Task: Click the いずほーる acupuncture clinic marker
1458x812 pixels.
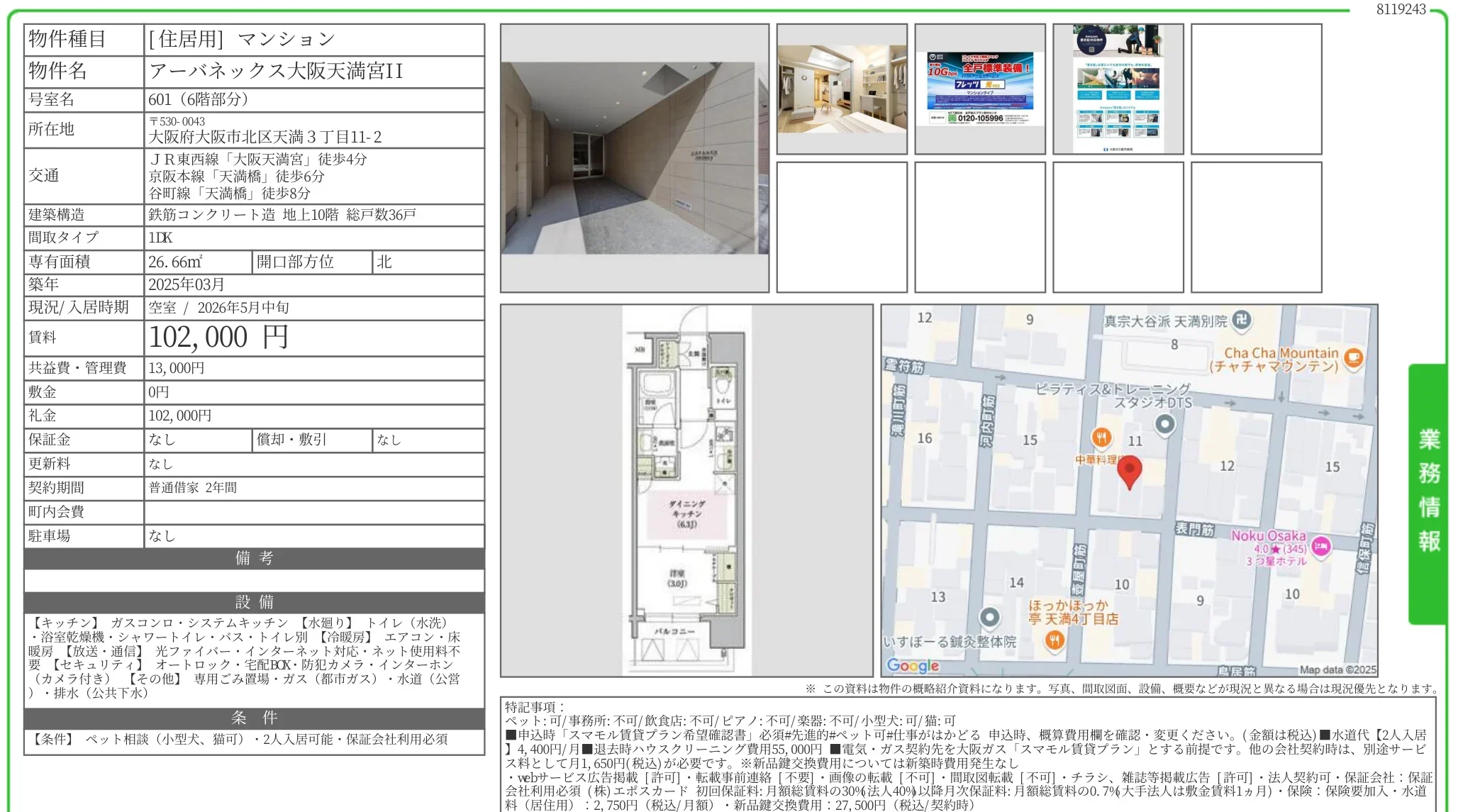Action: tap(989, 617)
